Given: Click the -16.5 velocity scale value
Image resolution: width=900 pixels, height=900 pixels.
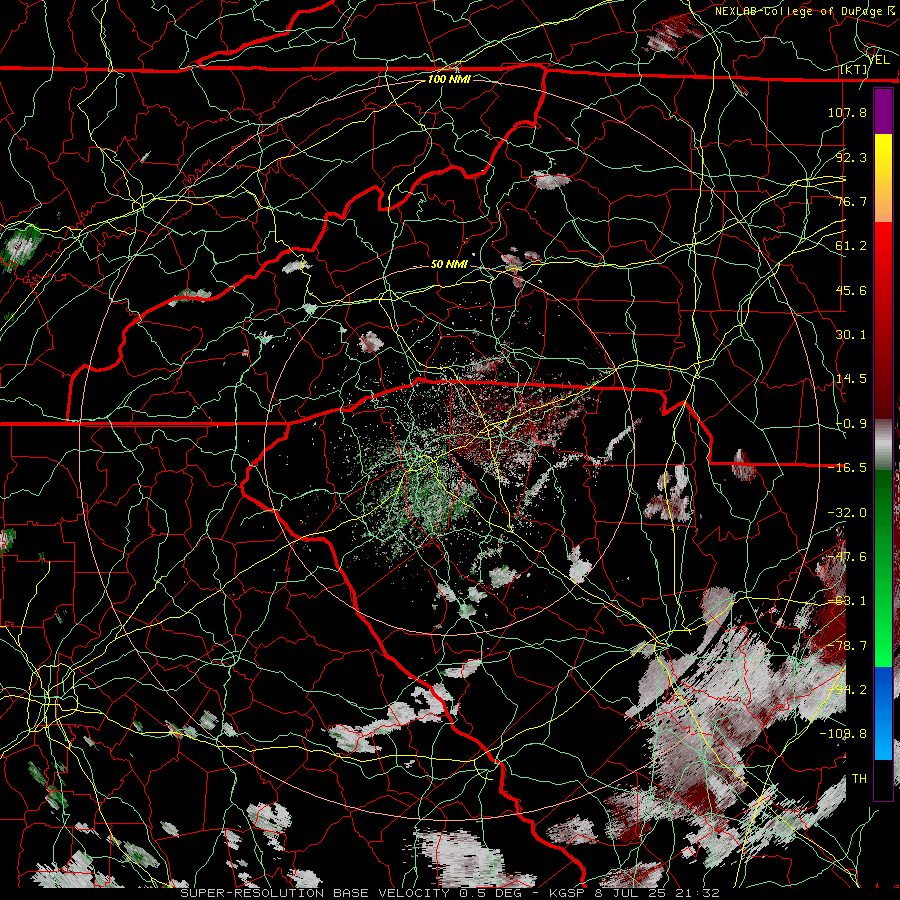Looking at the screenshot, I should [x=847, y=468].
